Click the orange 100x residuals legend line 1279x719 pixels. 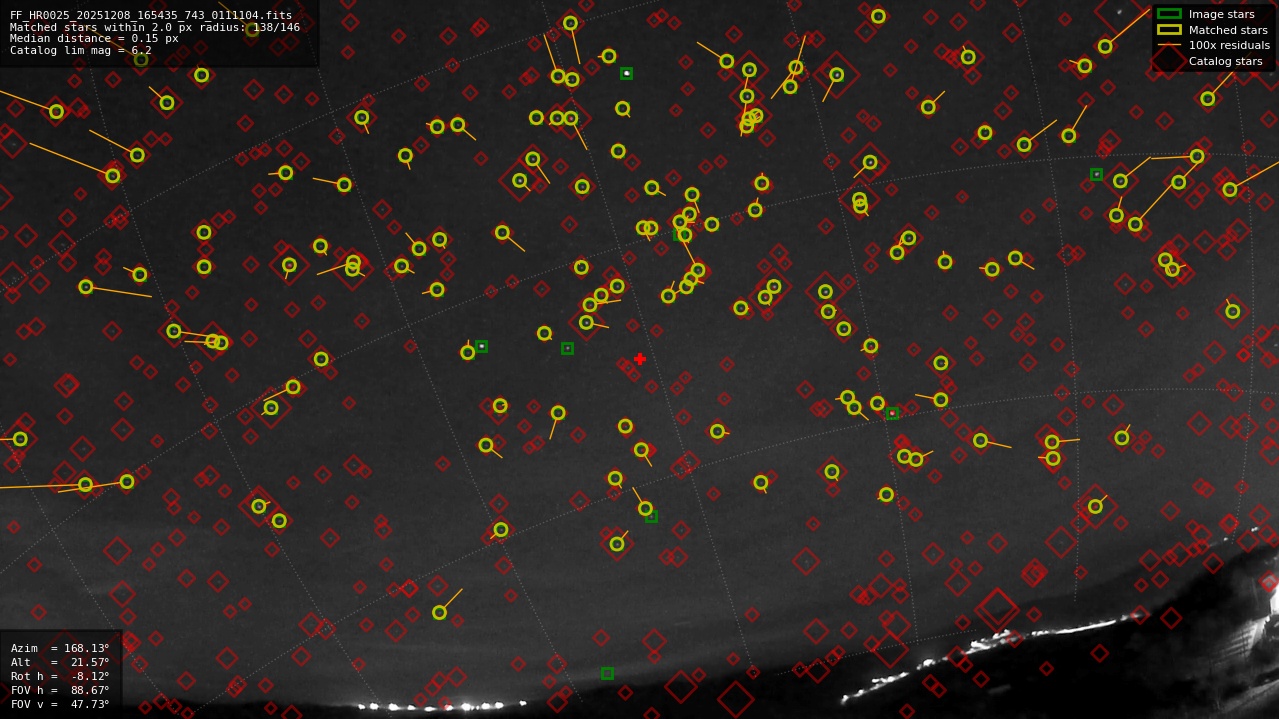coord(1169,45)
